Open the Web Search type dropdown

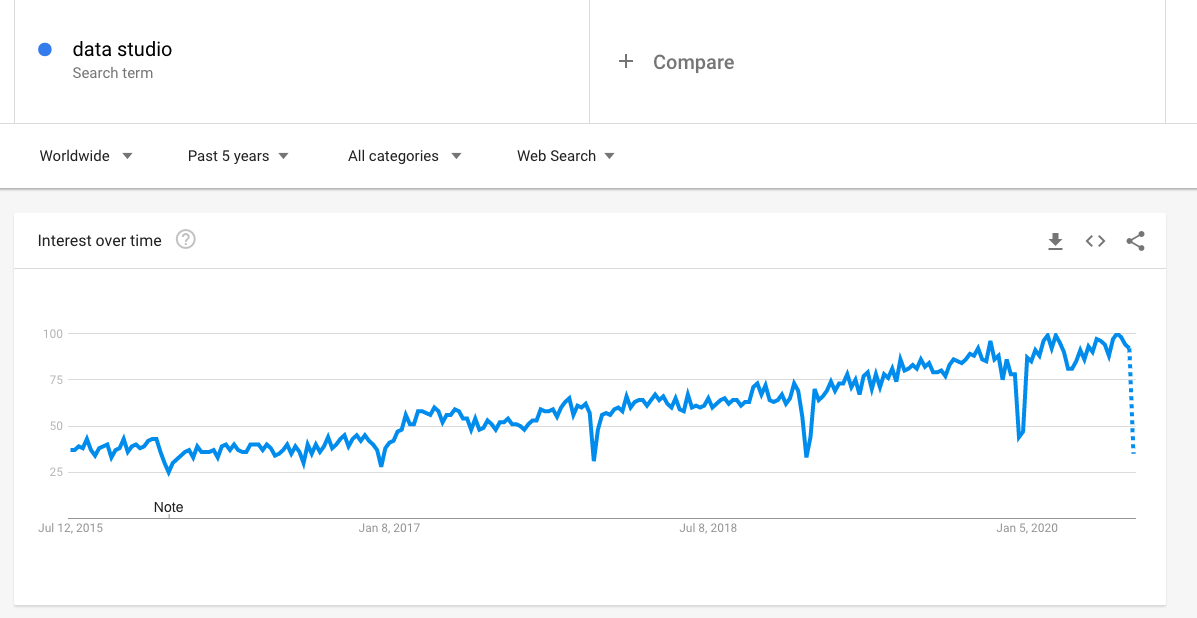click(566, 156)
